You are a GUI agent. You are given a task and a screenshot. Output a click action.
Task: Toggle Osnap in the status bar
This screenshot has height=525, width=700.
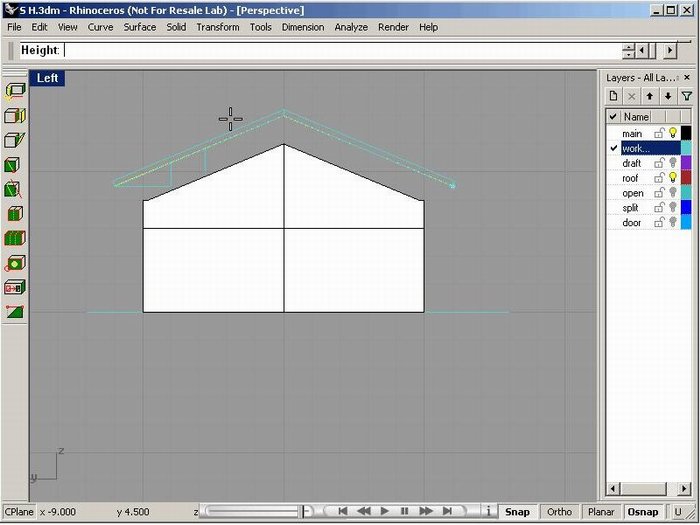point(642,511)
